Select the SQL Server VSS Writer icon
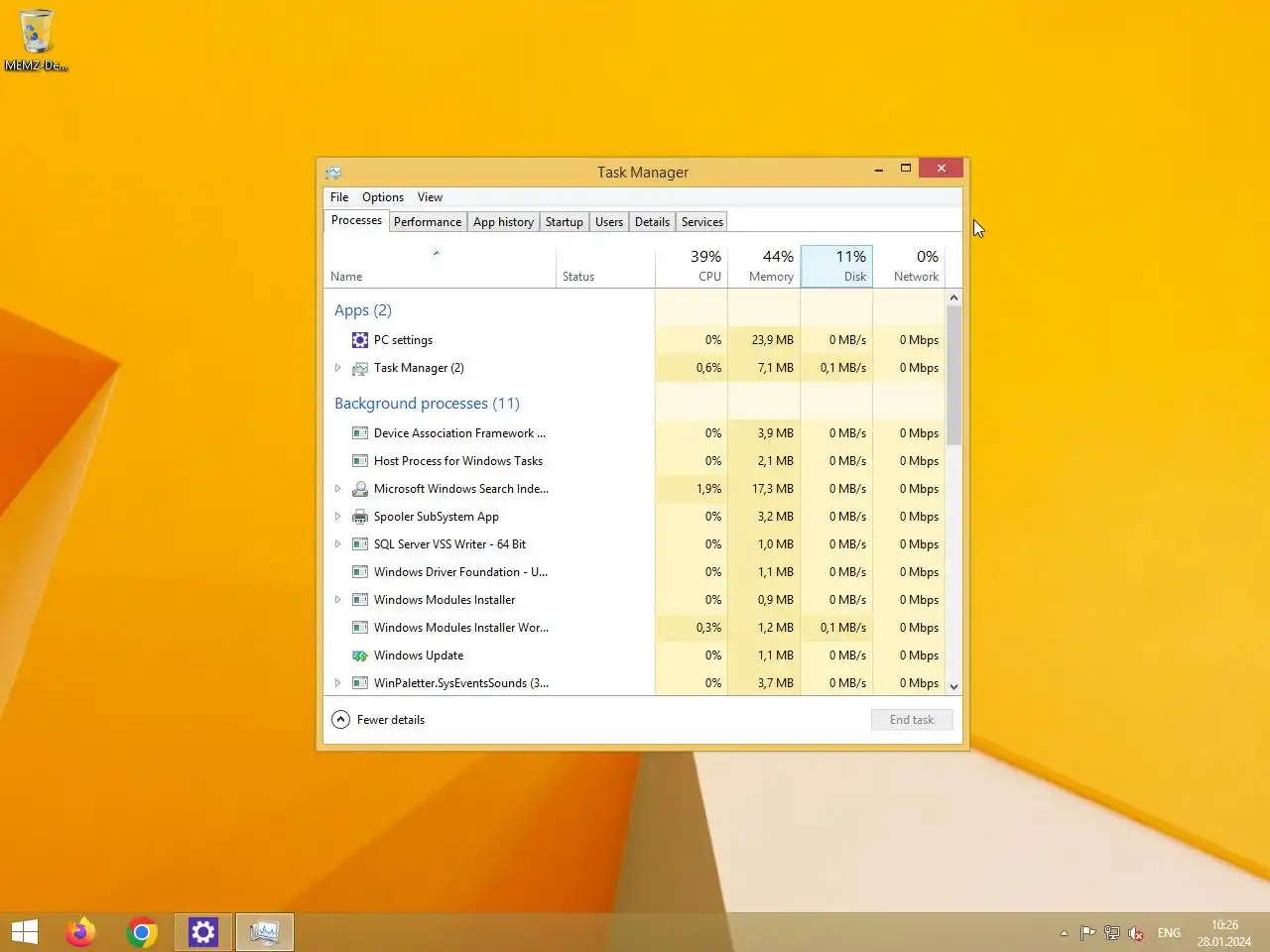1270x952 pixels. point(360,544)
